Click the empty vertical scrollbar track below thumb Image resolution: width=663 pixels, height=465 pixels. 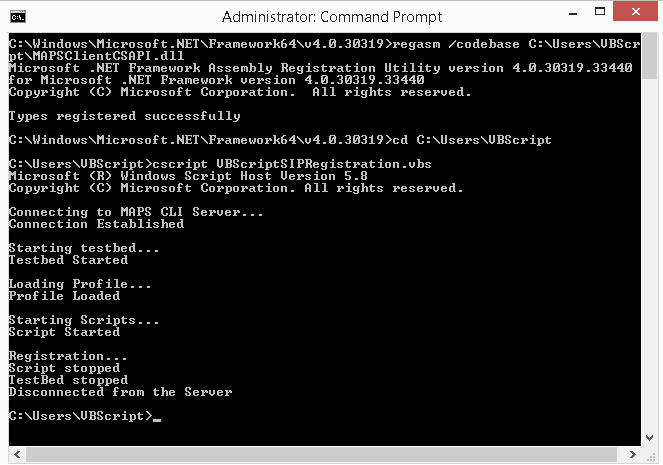pyautogui.click(x=649, y=254)
